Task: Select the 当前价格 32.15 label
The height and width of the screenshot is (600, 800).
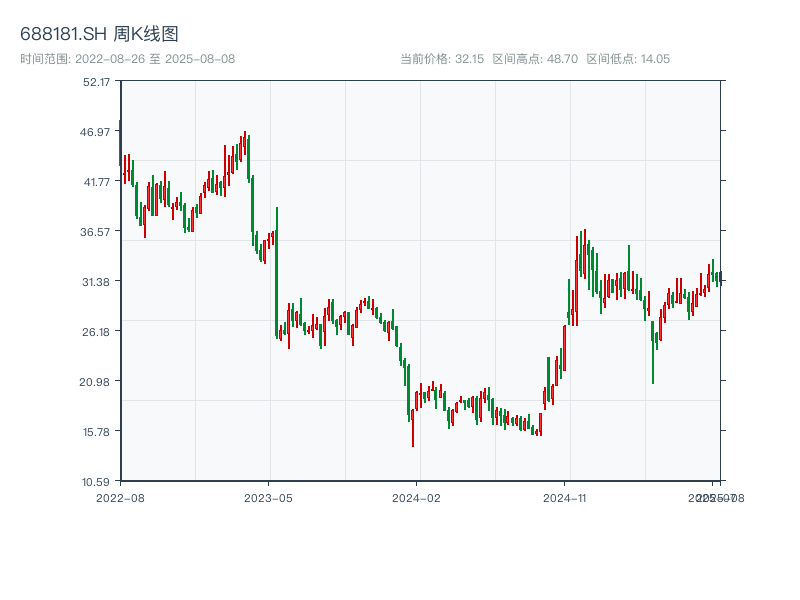Action: pos(441,59)
